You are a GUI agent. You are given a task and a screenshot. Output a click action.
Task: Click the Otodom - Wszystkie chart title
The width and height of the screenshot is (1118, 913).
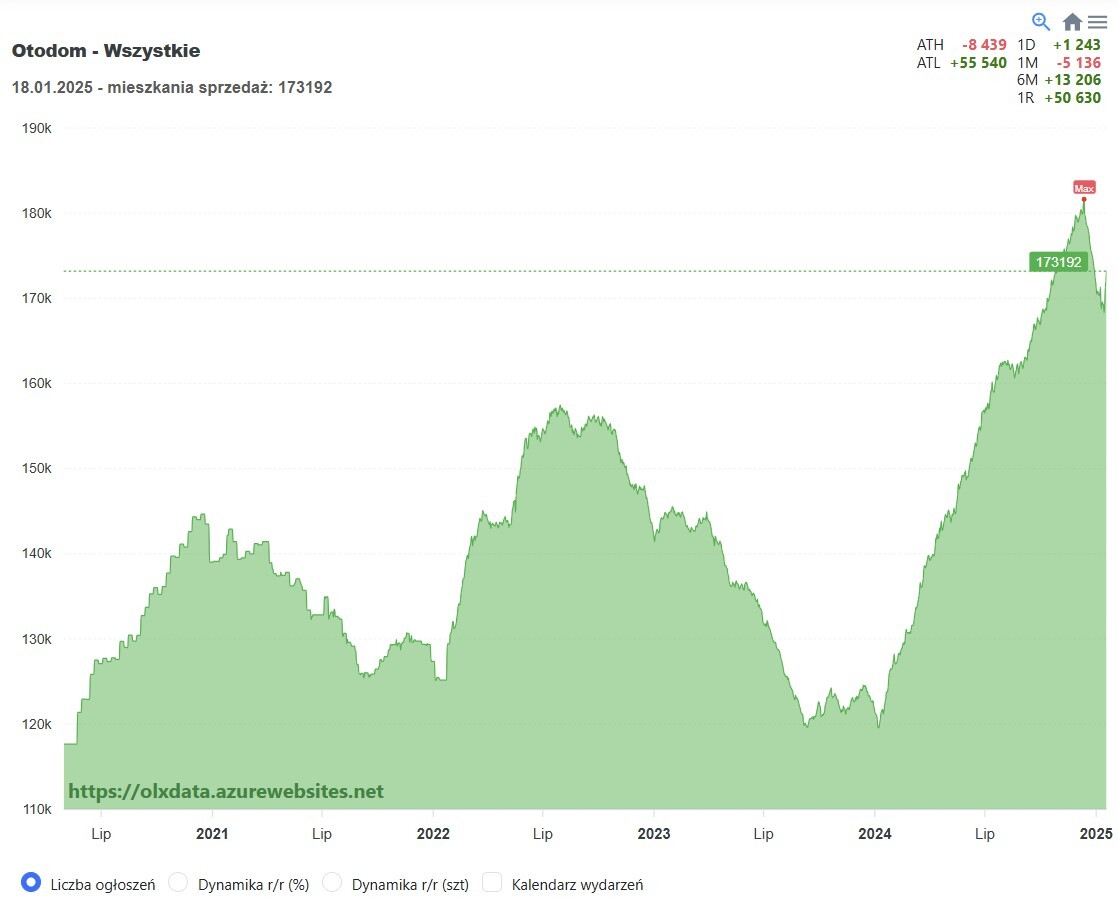(x=106, y=51)
